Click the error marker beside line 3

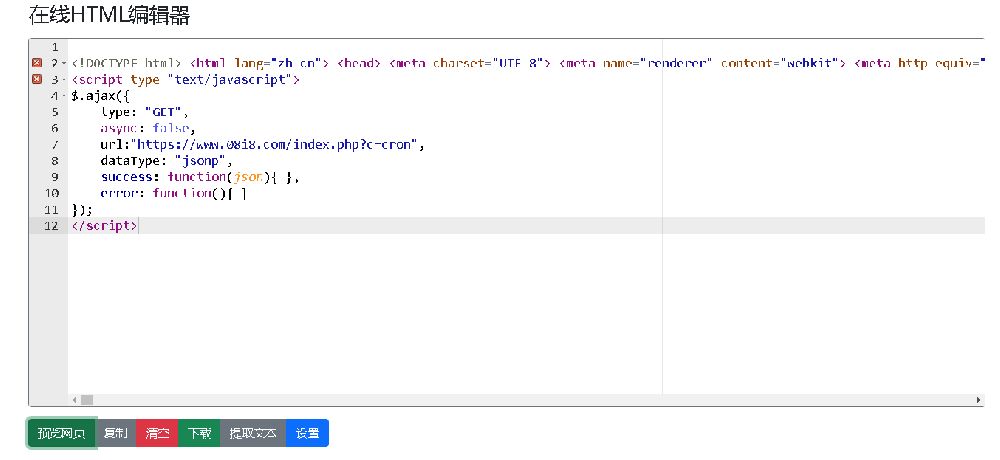37,79
